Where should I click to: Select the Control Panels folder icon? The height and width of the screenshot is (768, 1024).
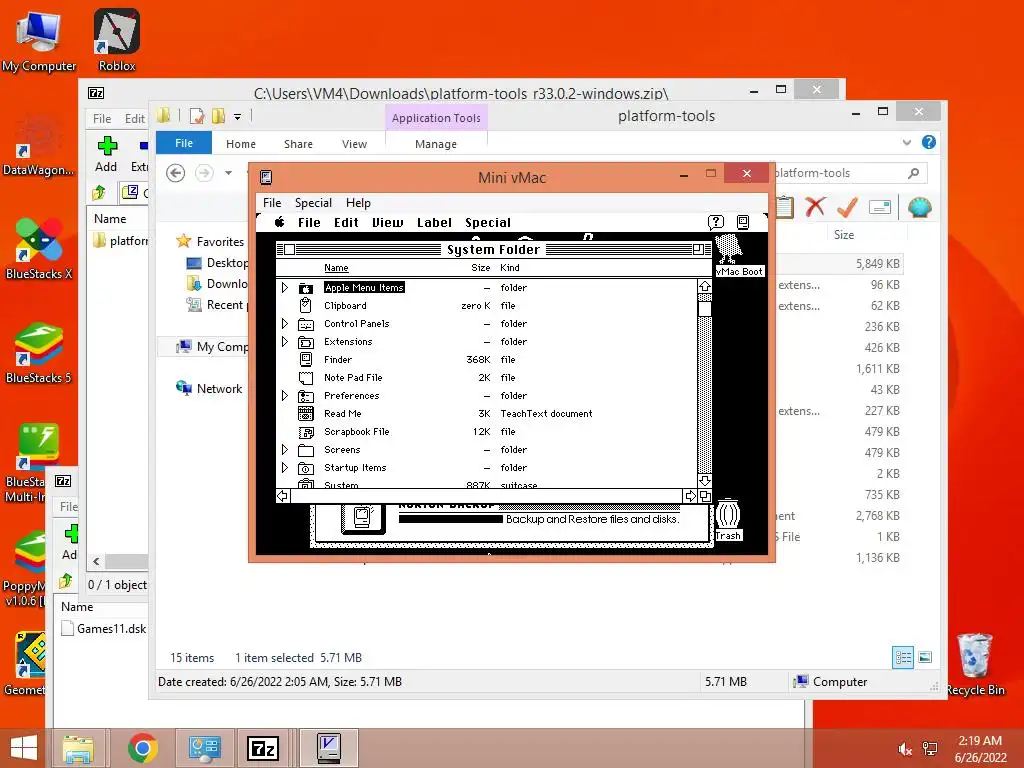306,323
